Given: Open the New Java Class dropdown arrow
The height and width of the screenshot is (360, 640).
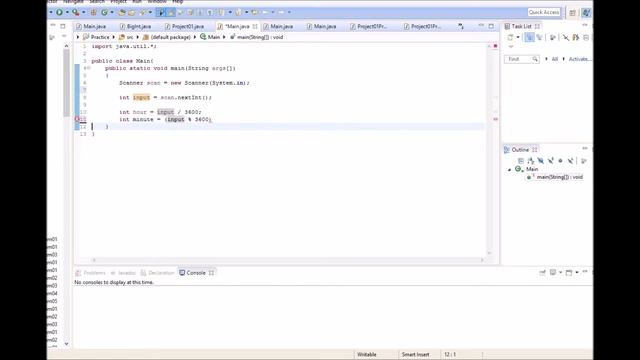Looking at the screenshot, I should coord(112,12).
